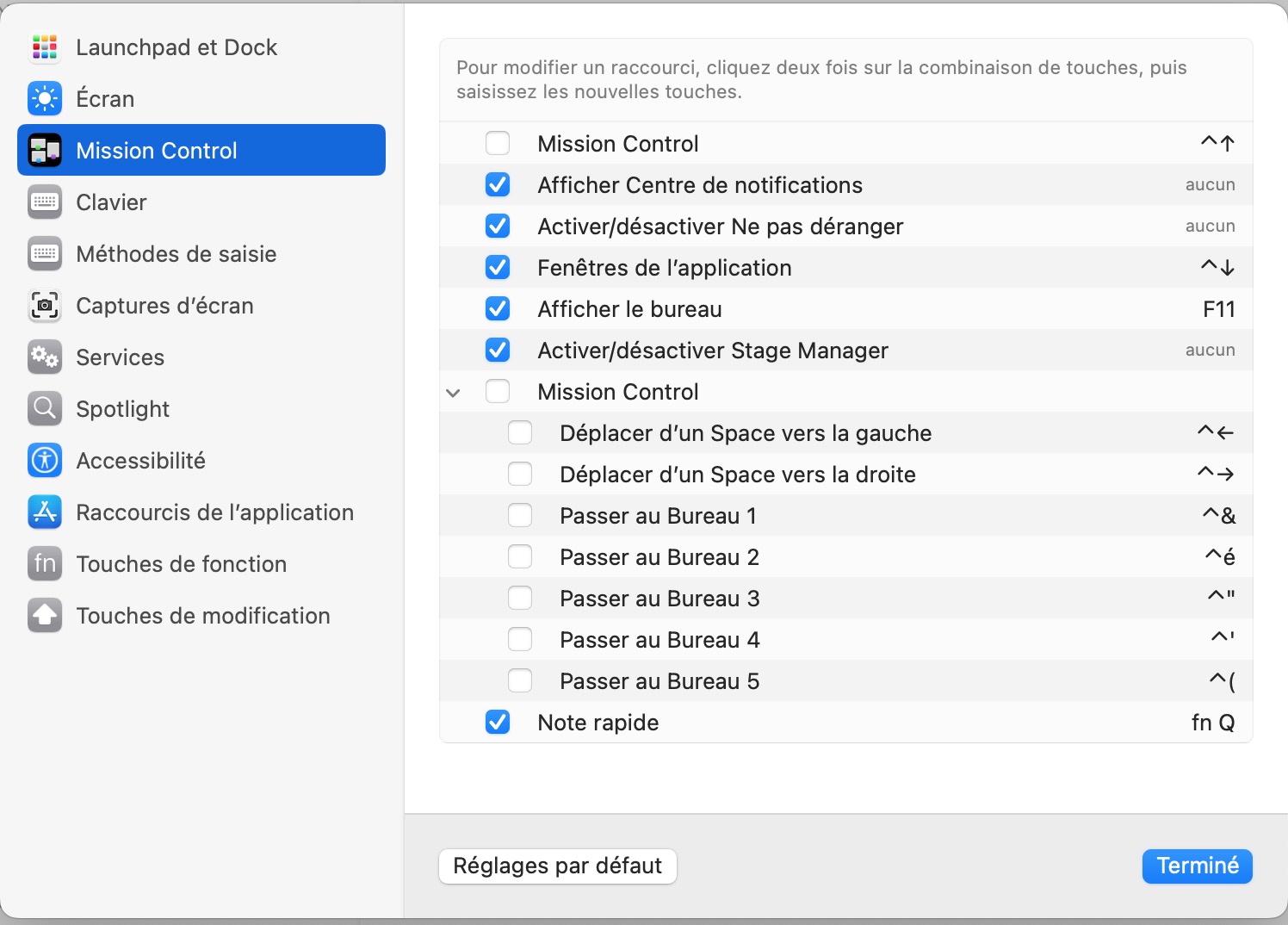Disable the Afficher le bureau checkbox
Image resolution: width=1288 pixels, height=925 pixels.
tap(498, 309)
